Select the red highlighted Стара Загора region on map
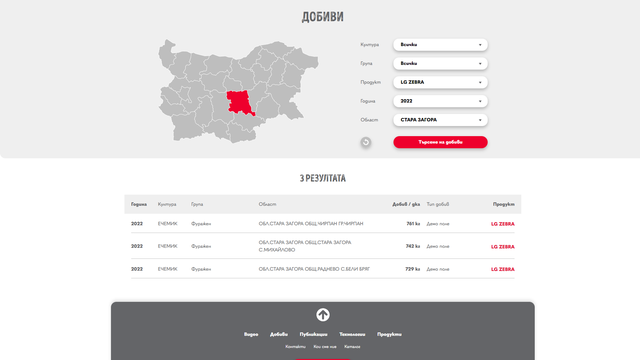The image size is (640, 360). click(239, 102)
